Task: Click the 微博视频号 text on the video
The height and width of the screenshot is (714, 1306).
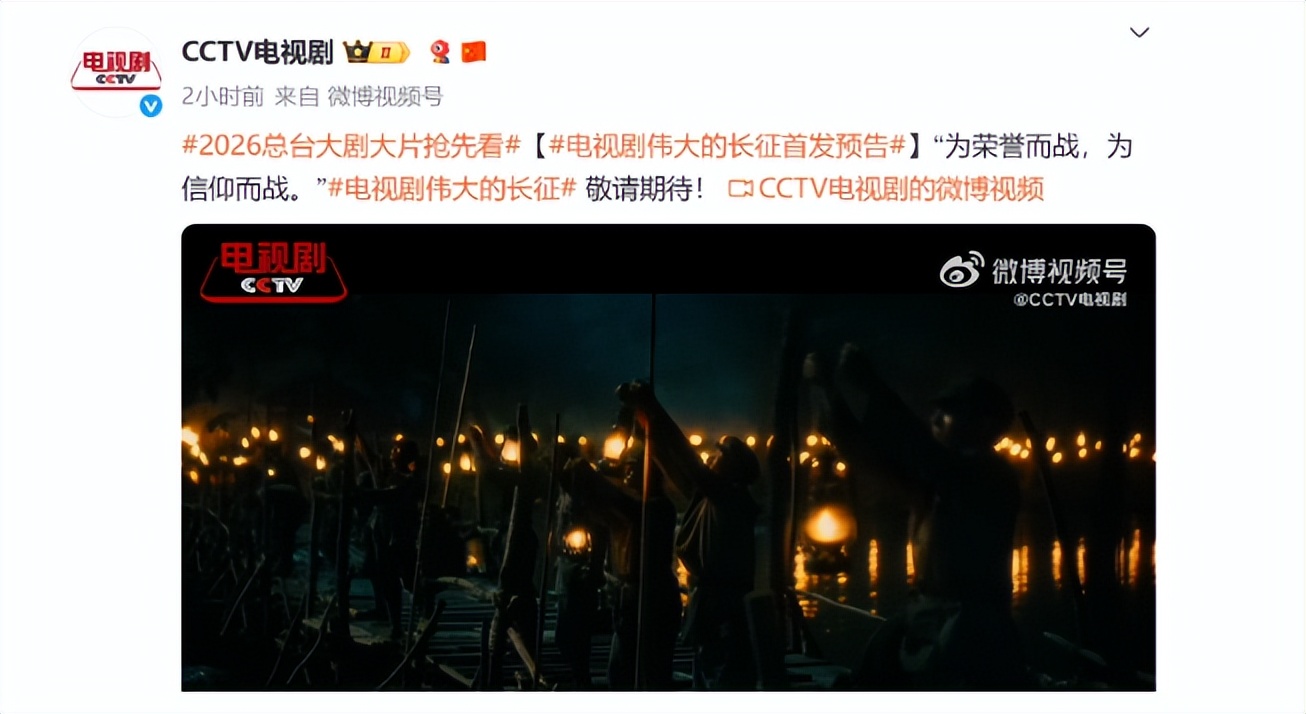Action: click(1059, 269)
